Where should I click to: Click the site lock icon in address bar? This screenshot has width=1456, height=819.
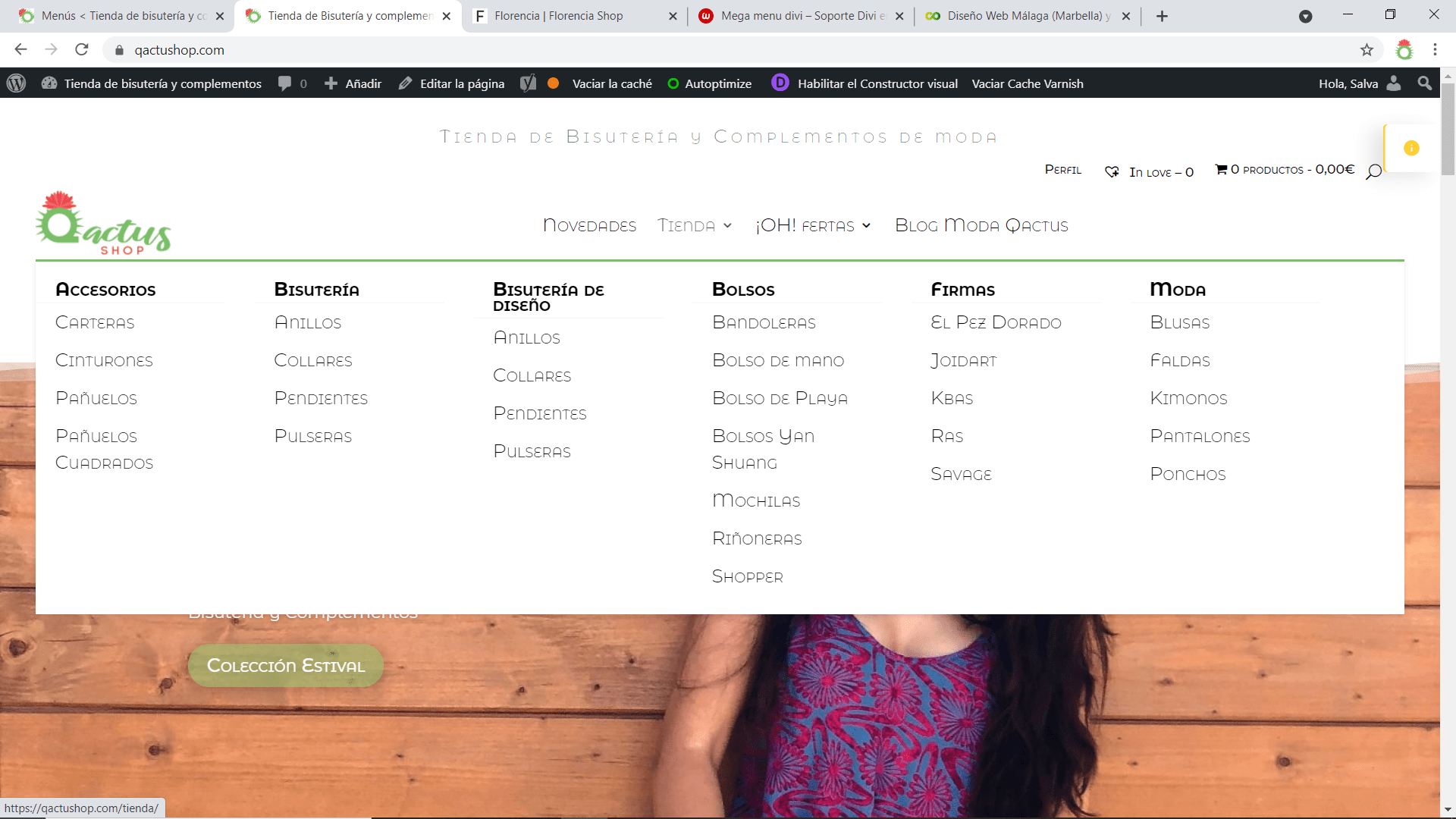(119, 50)
